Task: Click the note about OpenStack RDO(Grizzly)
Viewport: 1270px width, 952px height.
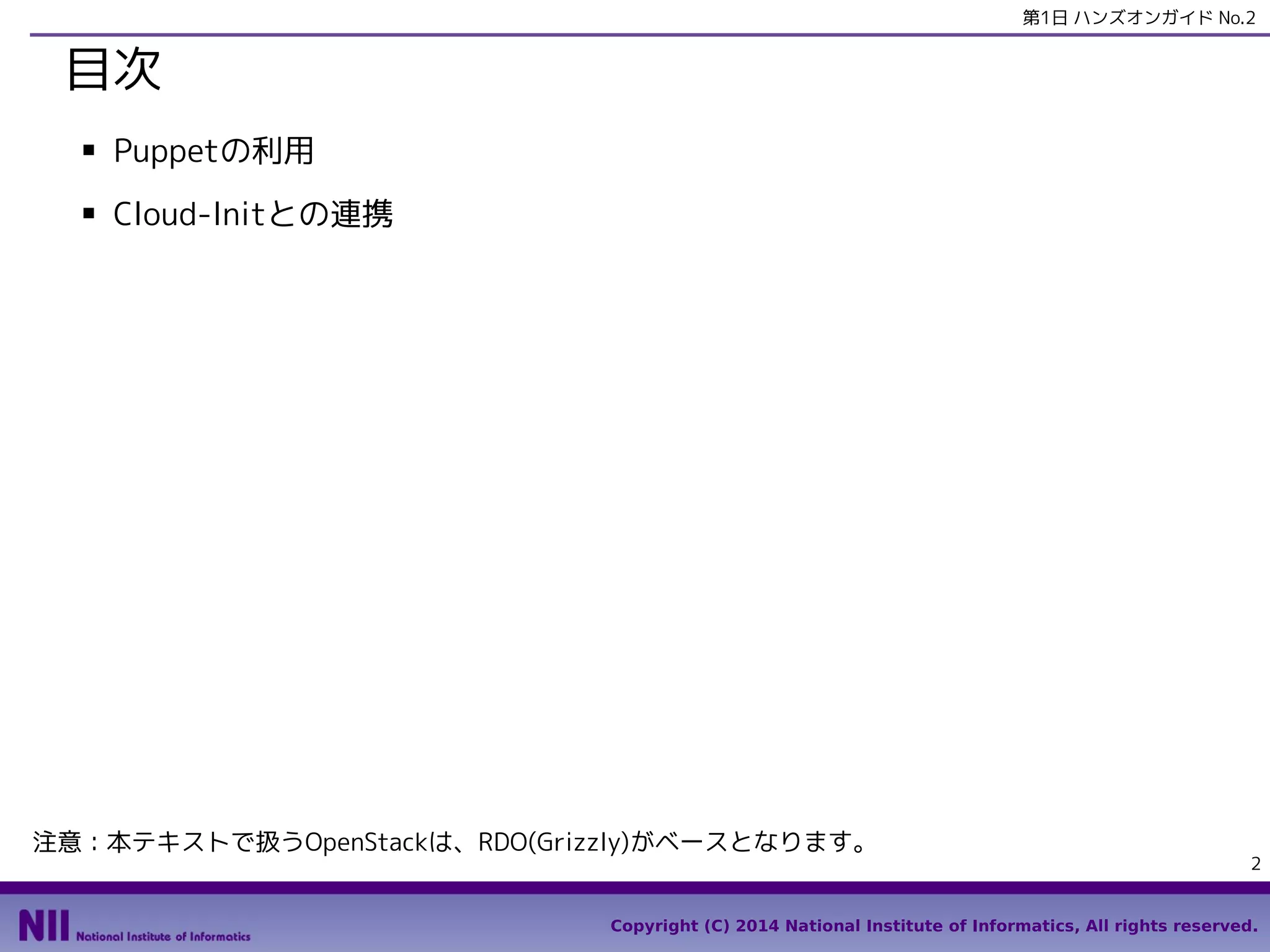Action: coord(450,842)
